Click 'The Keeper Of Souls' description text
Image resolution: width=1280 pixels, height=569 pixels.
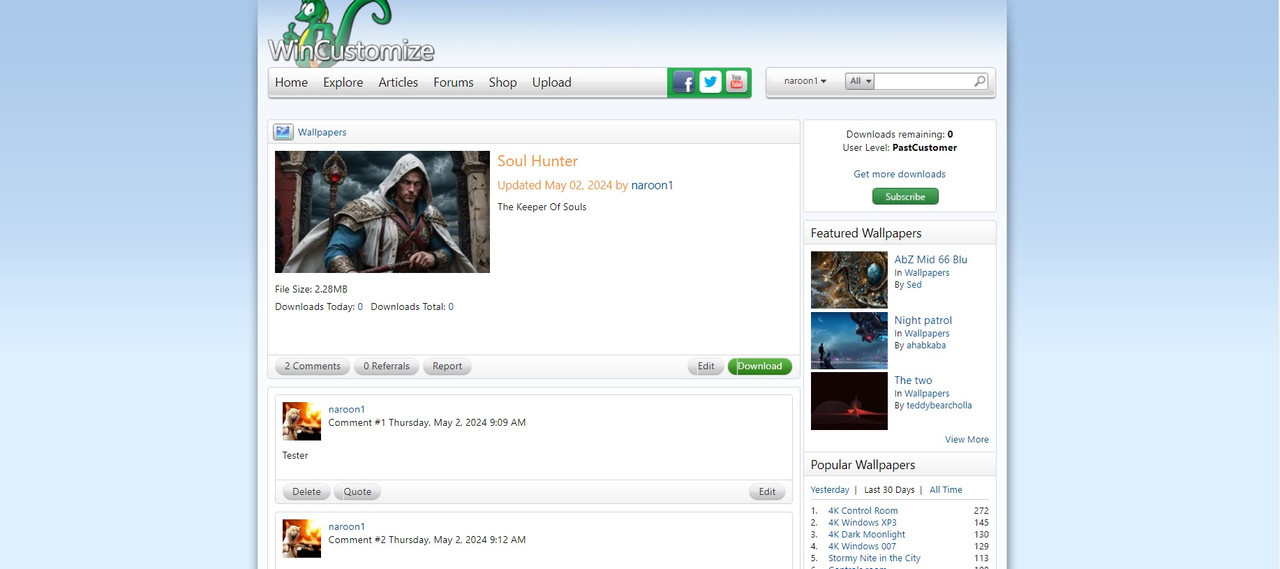542,207
